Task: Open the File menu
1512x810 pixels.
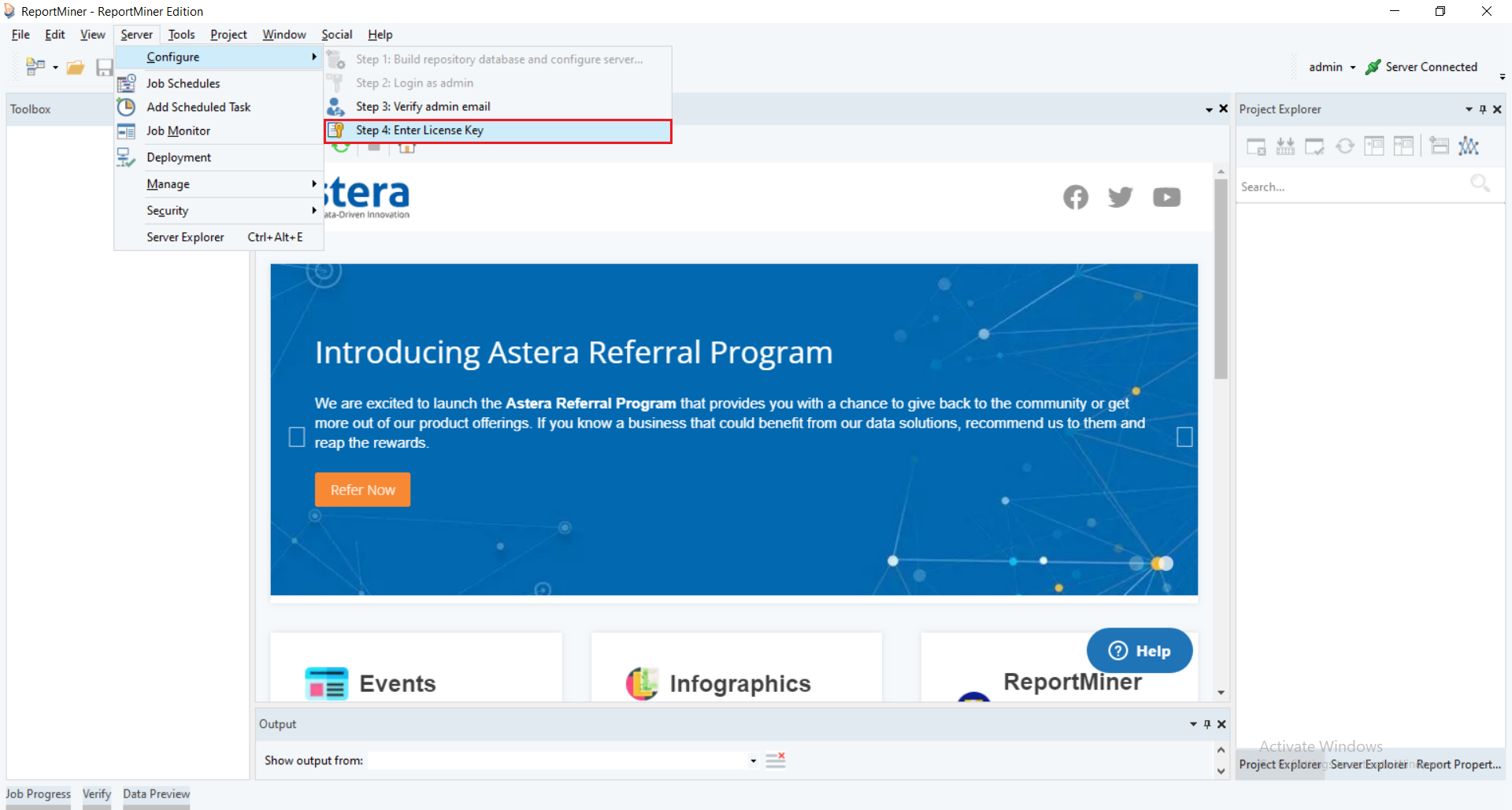Action: [x=20, y=35]
